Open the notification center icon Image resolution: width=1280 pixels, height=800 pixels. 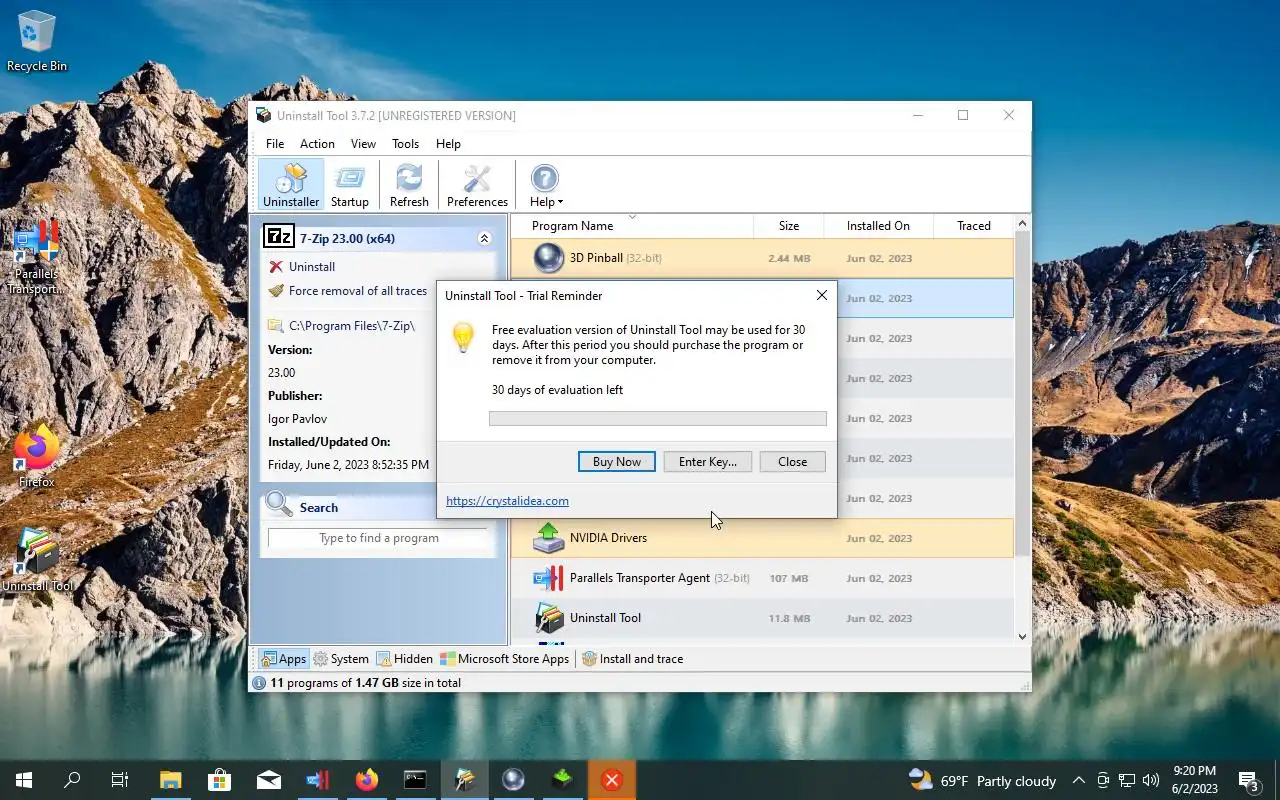pos(1249,781)
